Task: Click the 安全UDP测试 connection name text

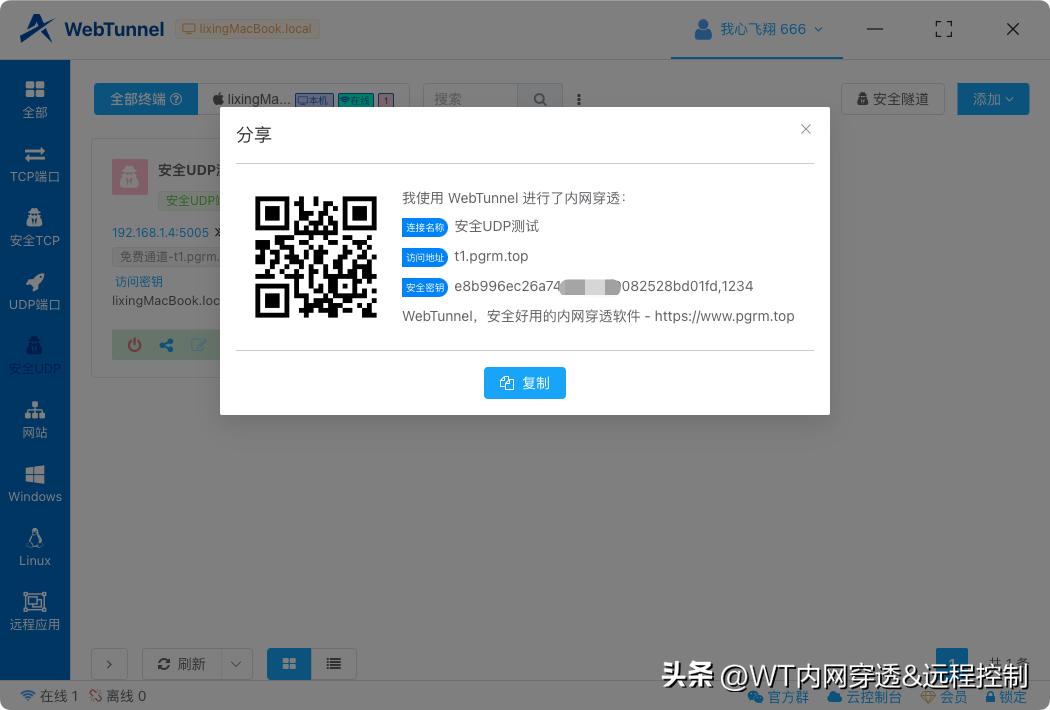Action: [x=496, y=226]
